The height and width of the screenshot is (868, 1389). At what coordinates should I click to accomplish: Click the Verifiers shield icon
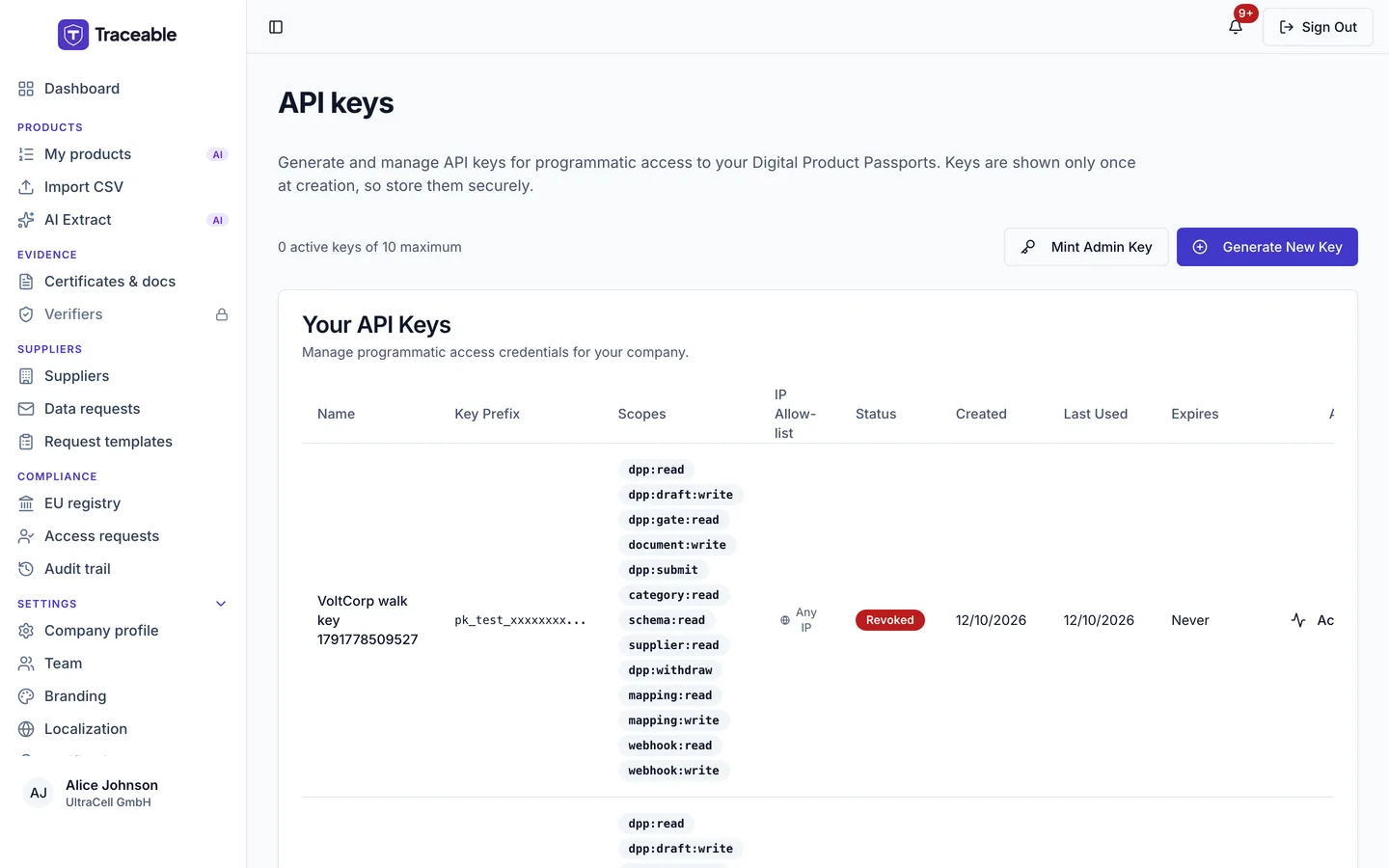26,314
